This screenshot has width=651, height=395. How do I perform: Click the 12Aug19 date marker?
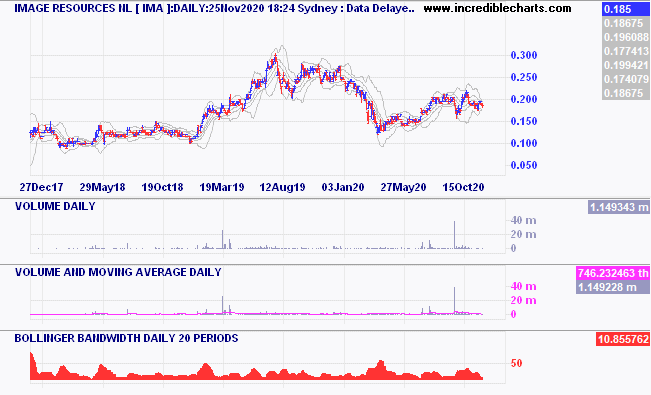282,187
